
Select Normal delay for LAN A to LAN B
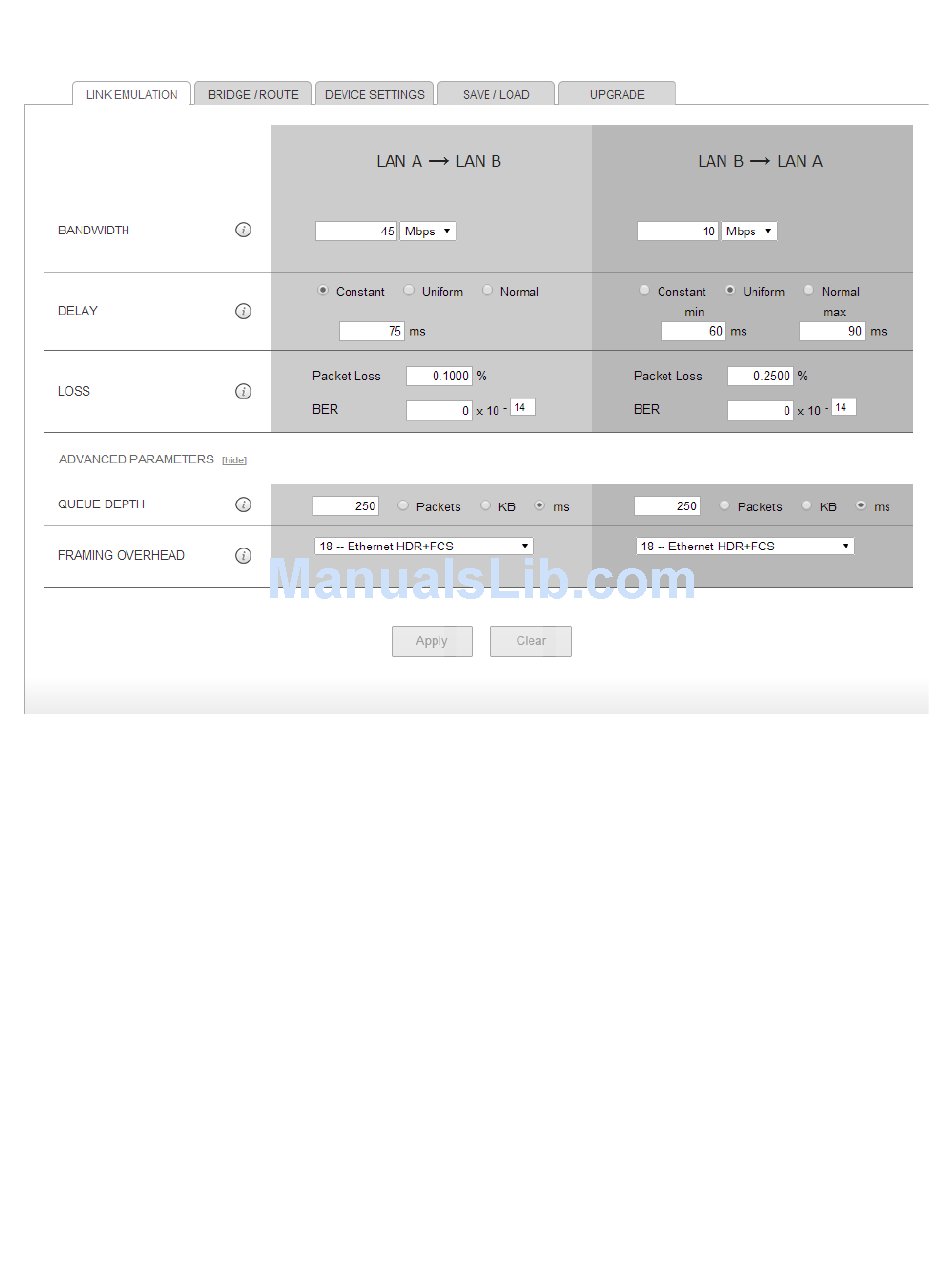tap(487, 291)
